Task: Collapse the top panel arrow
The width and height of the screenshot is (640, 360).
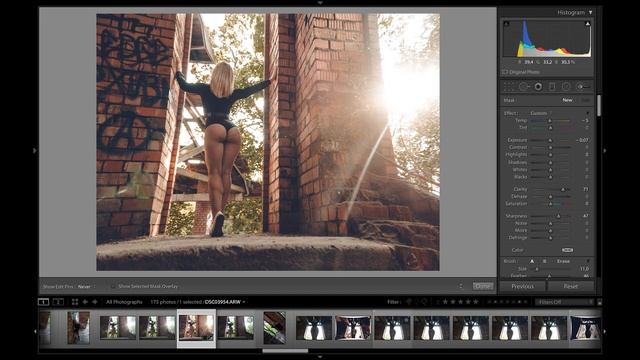Action: click(320, 2)
